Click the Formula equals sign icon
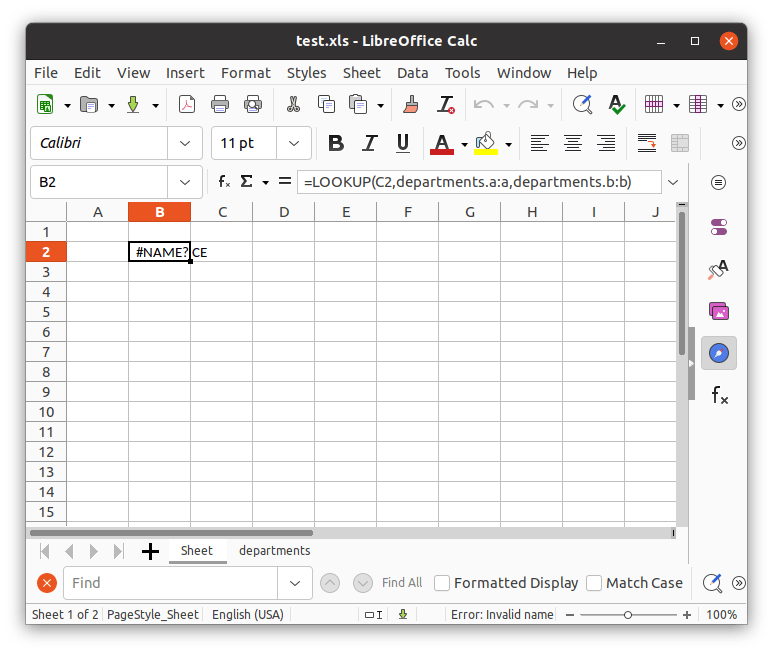This screenshot has height=653, width=773. 285,182
